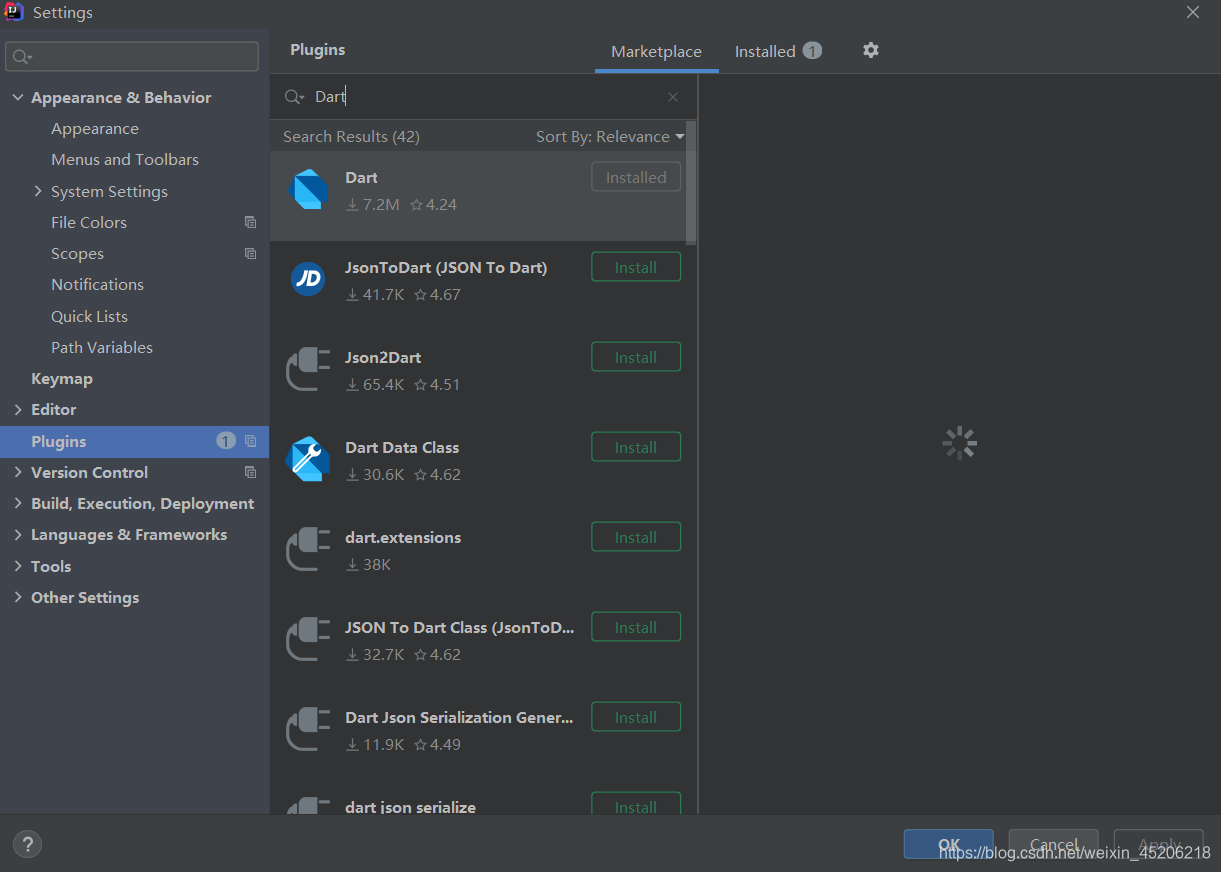Image resolution: width=1221 pixels, height=872 pixels.
Task: Clear the plugin search text with X
Action: [x=673, y=97]
